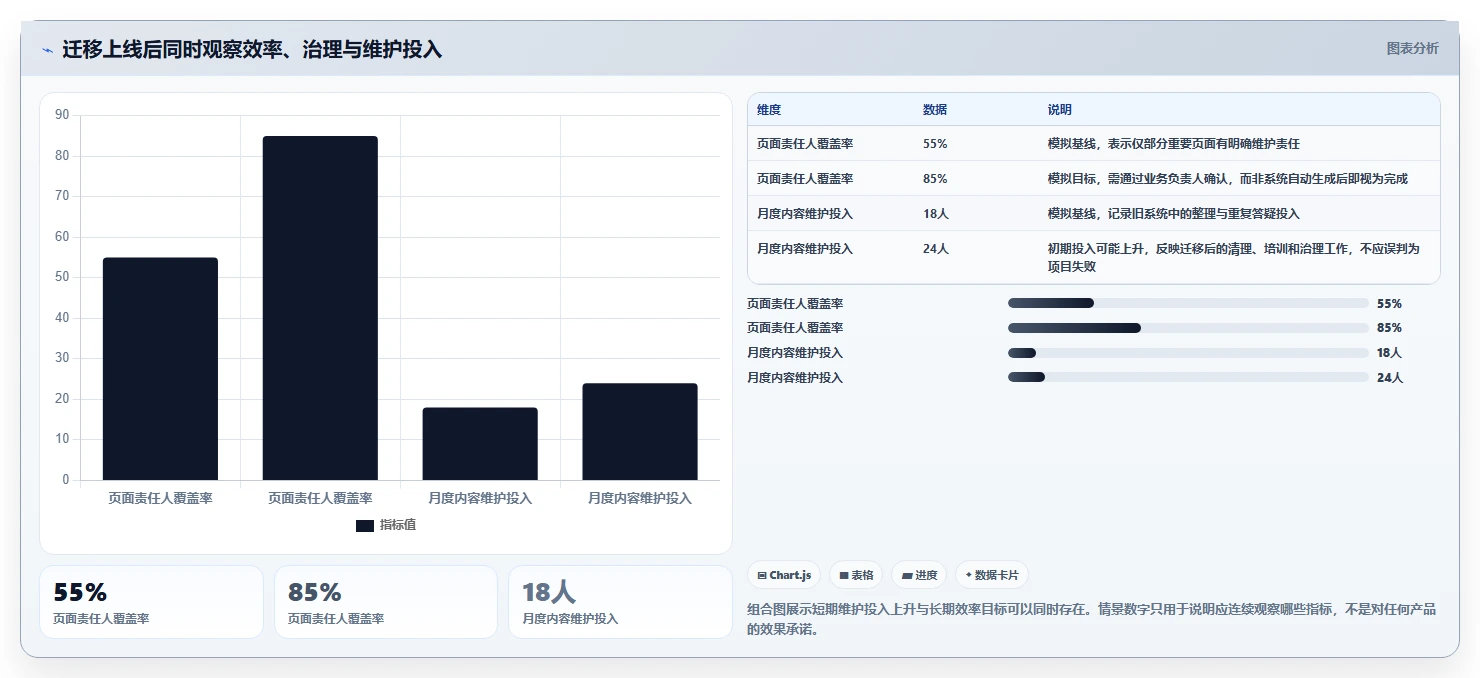Open the 18人 summary card
The width and height of the screenshot is (1480, 678).
[620, 602]
